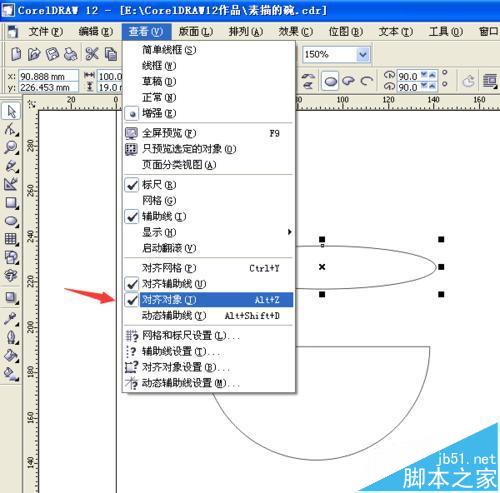The image size is (500, 493).
Task: Click the Copy icon
Action: (x=111, y=54)
